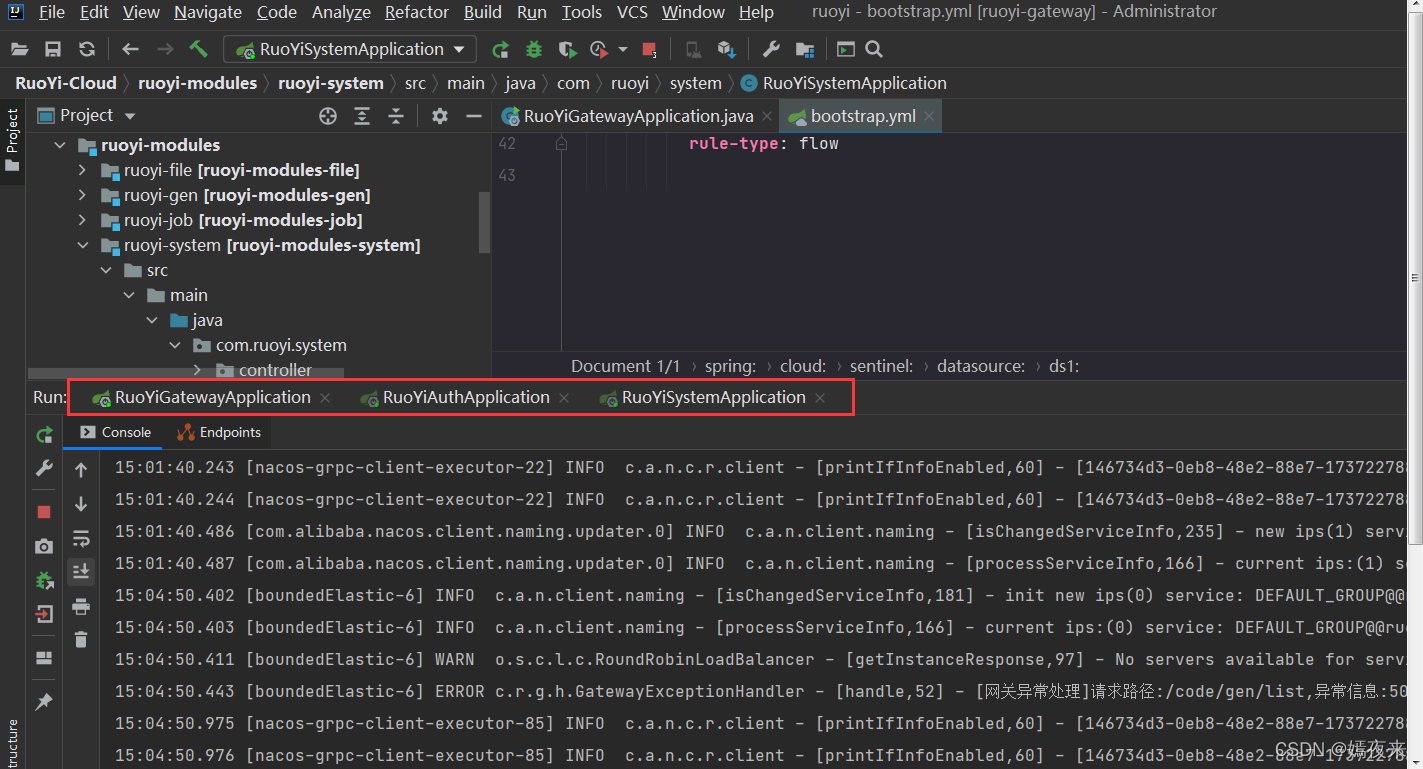Collapse the ruoyi-modules tree node
Viewport: 1423px width, 769px height.
click(x=60, y=145)
